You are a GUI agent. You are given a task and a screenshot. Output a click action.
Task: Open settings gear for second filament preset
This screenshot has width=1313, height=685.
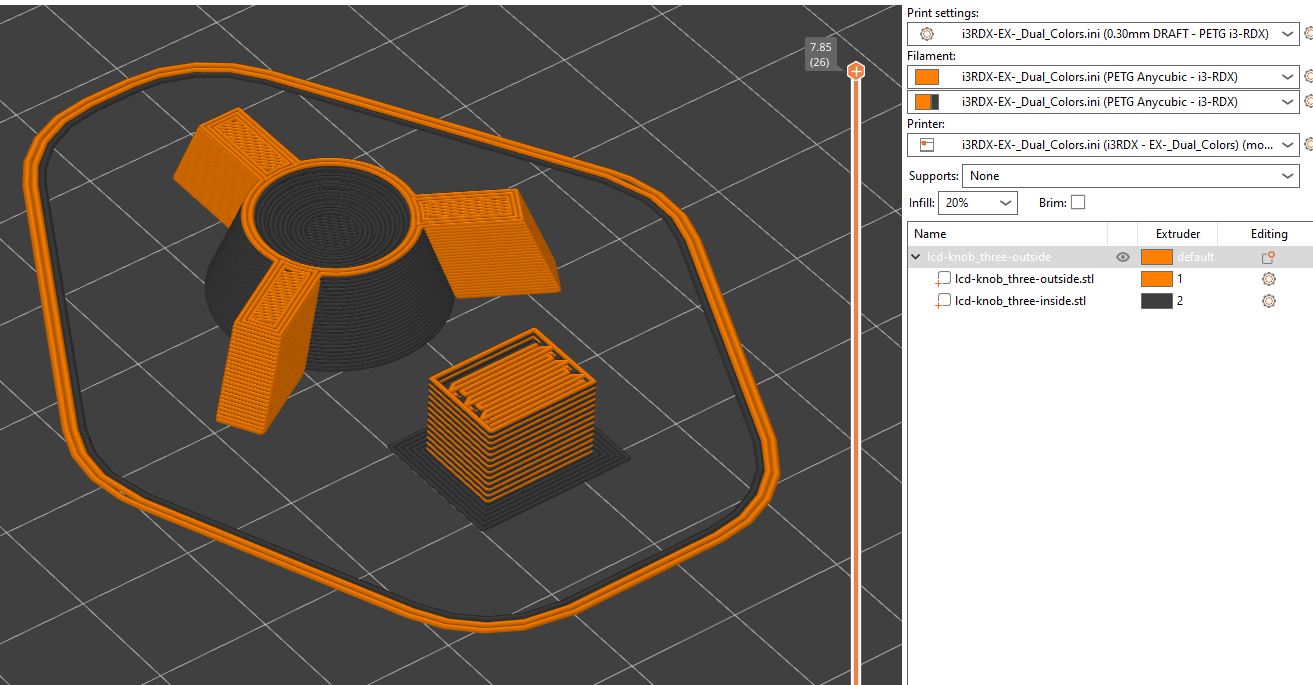1309,101
